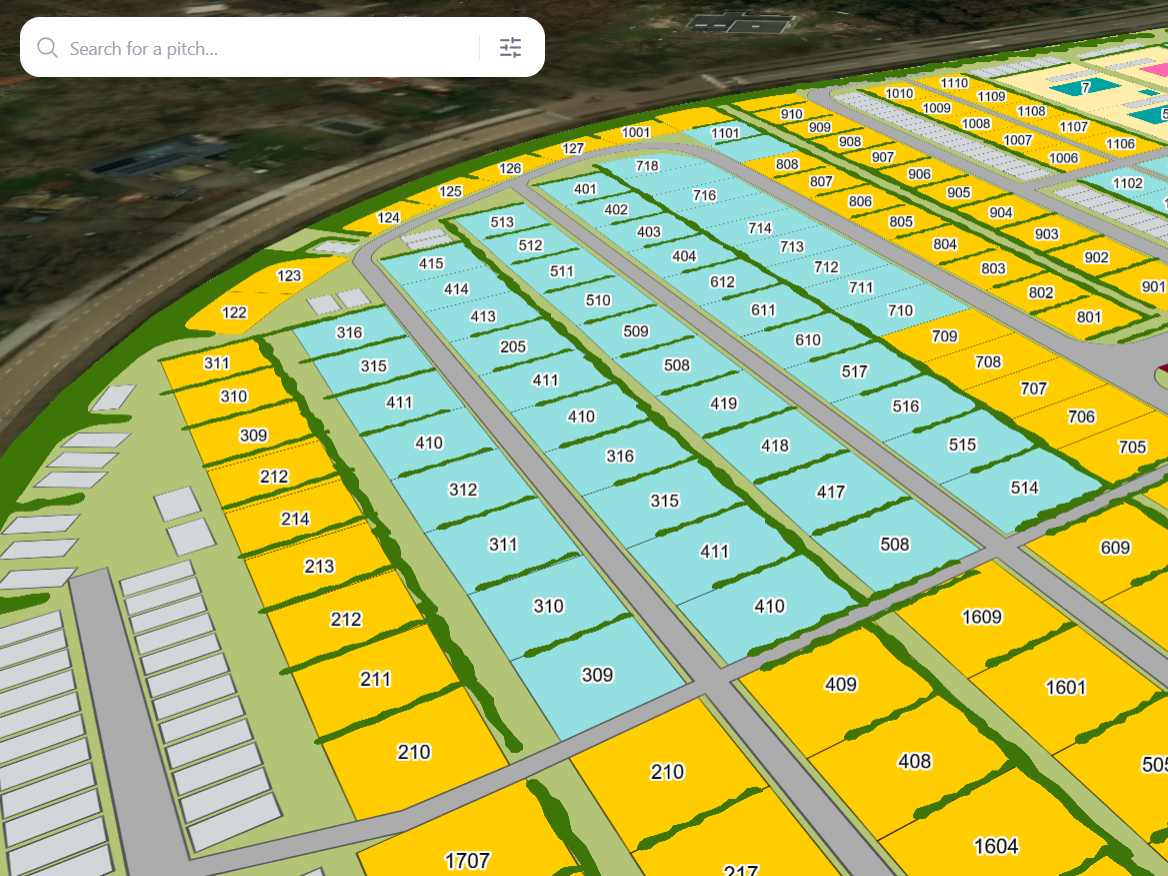Select pitch 123 on the map
The height and width of the screenshot is (876, 1168).
289,276
